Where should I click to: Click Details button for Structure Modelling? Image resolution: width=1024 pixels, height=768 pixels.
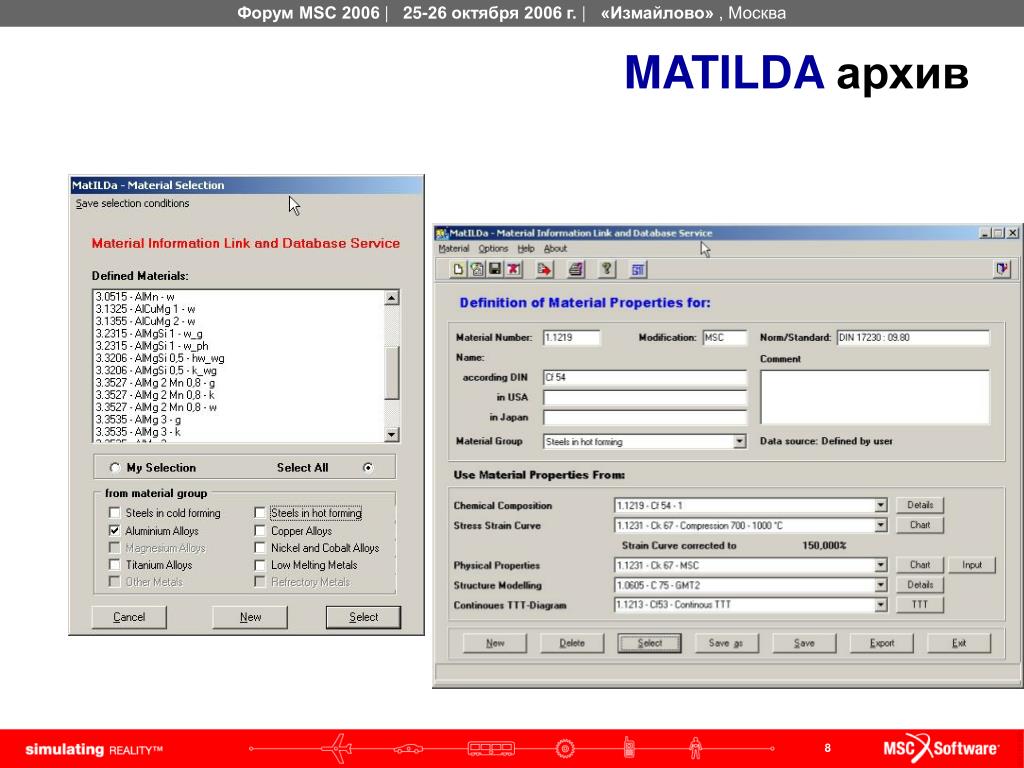pyautogui.click(x=920, y=585)
